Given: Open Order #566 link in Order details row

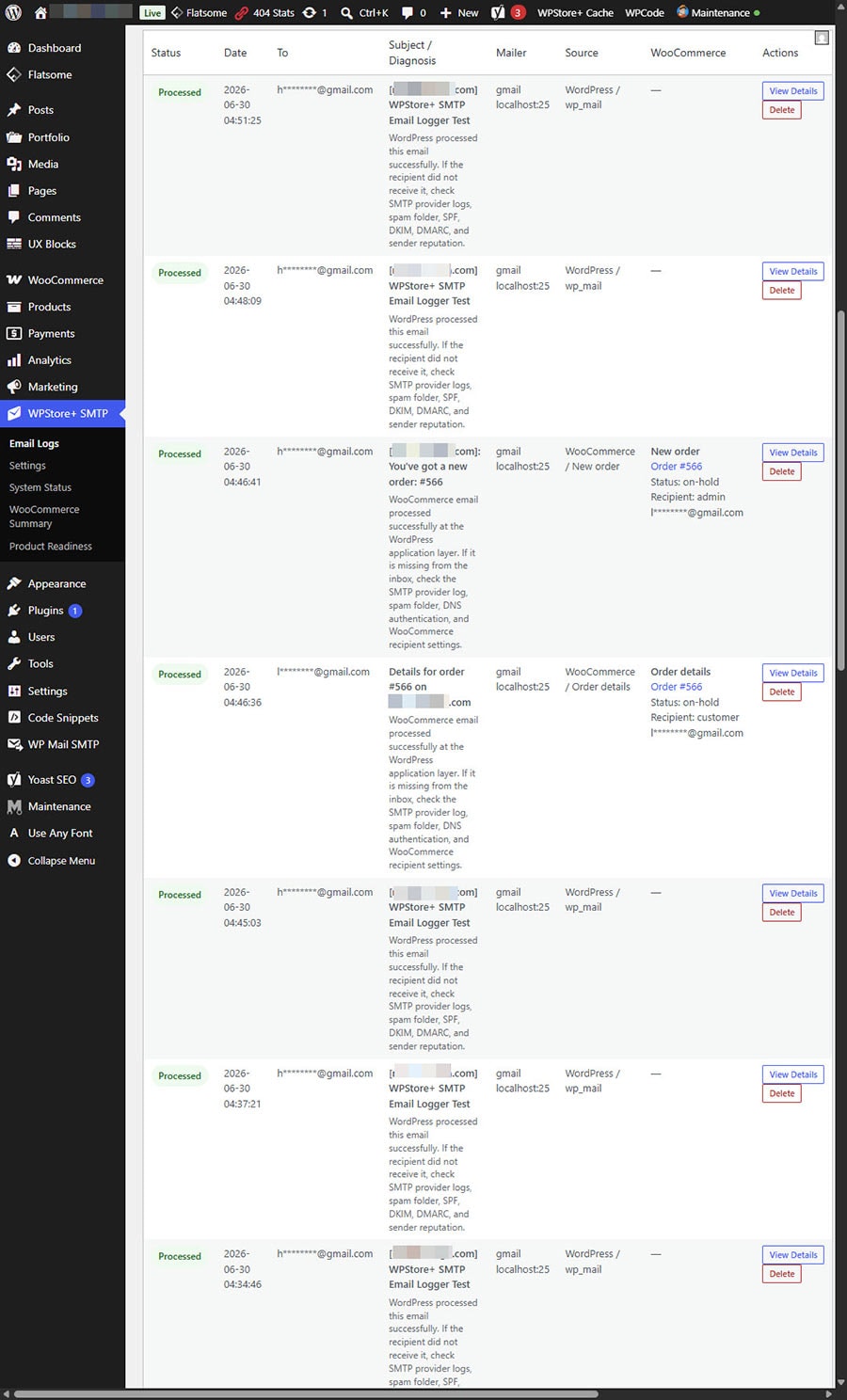Looking at the screenshot, I should tap(677, 687).
